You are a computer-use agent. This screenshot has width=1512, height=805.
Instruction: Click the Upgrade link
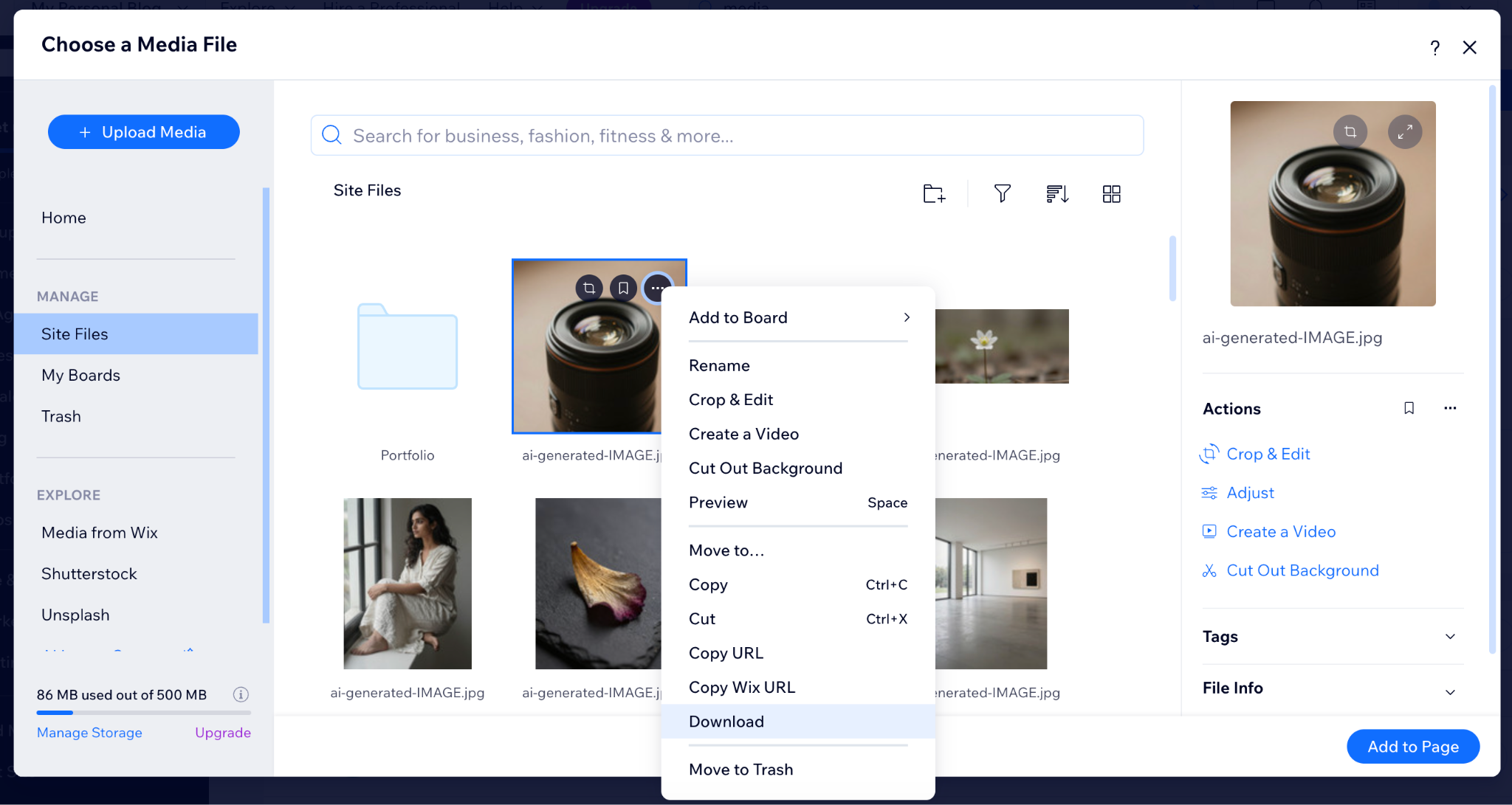click(223, 733)
